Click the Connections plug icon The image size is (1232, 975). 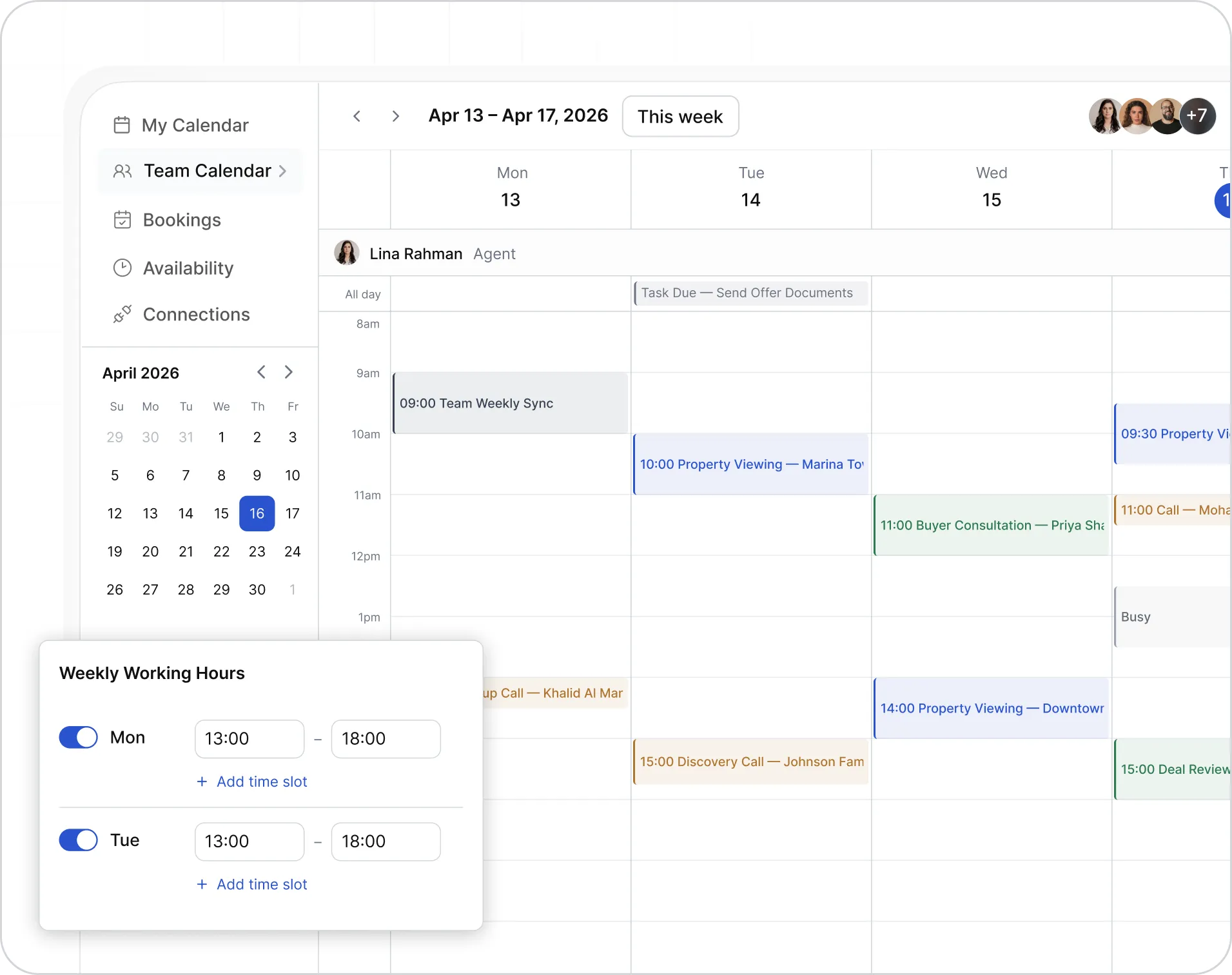click(x=122, y=314)
